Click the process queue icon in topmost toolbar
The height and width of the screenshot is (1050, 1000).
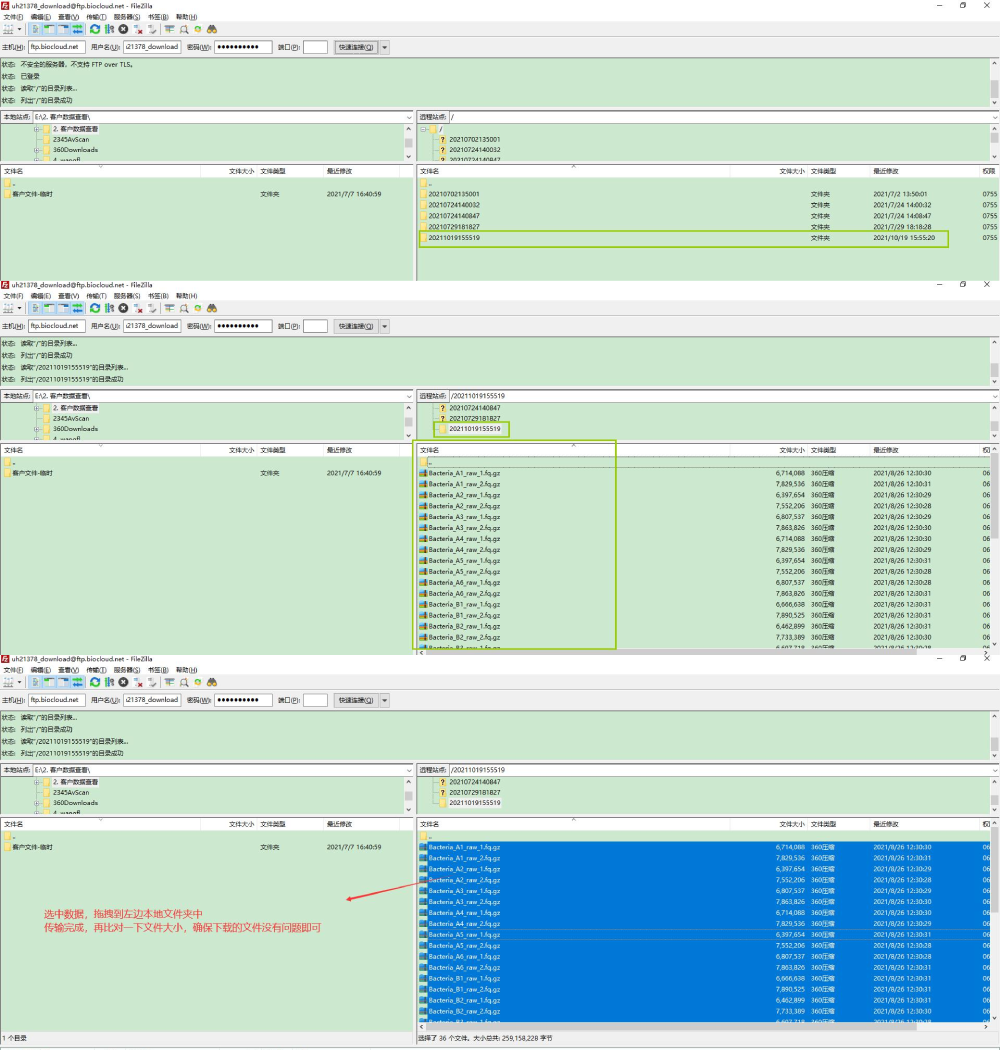coord(109,29)
